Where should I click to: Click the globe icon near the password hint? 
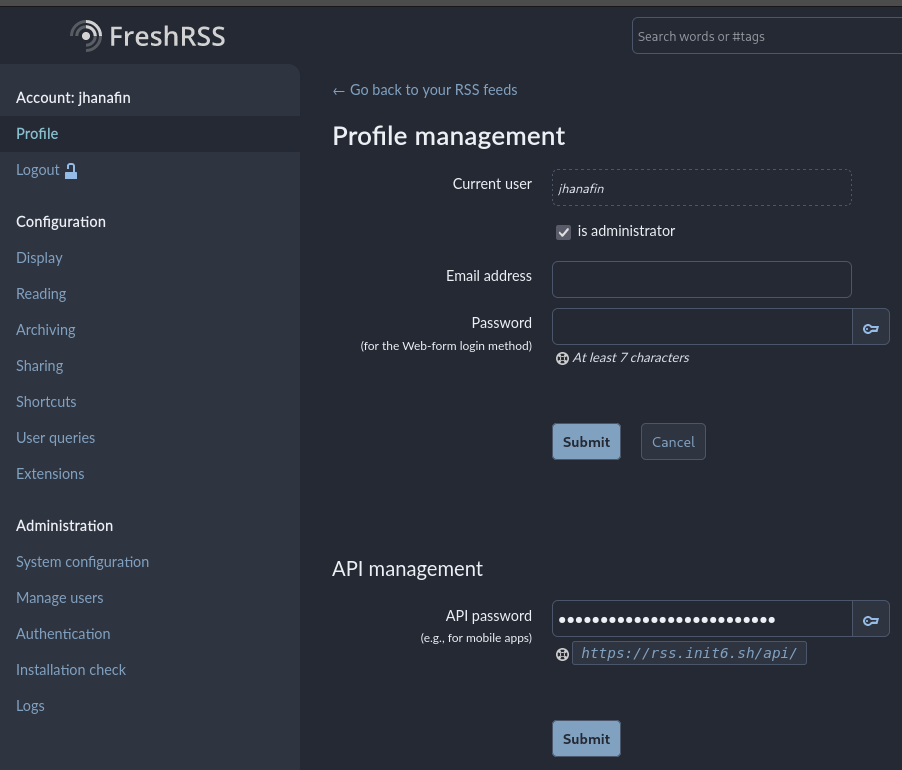pos(562,357)
